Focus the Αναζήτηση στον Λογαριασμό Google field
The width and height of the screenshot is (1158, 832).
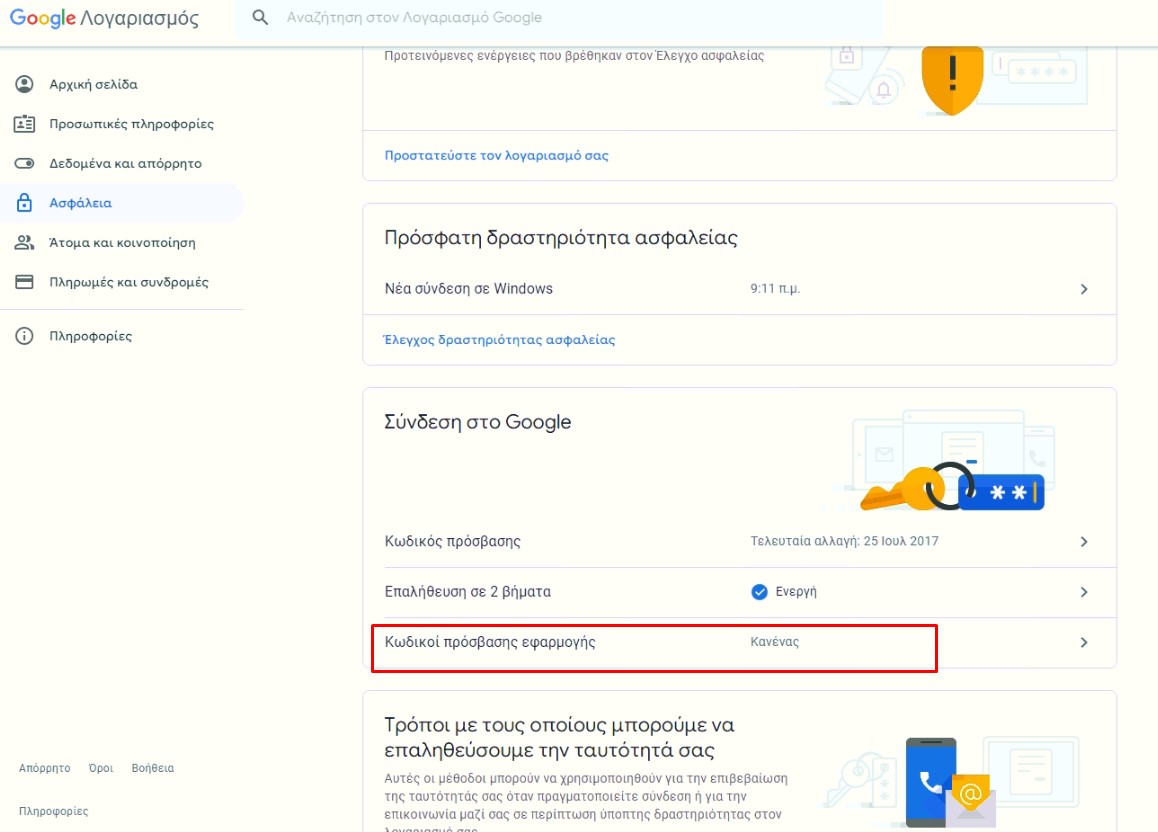click(559, 18)
